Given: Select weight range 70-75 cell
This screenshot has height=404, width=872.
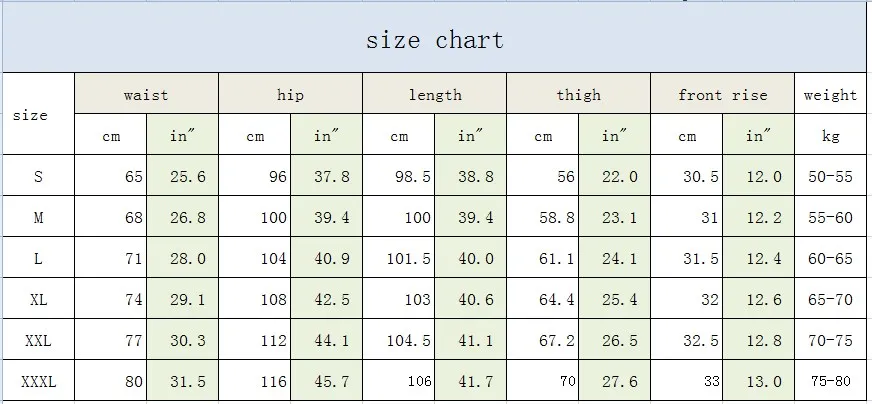Looking at the screenshot, I should [x=830, y=339].
